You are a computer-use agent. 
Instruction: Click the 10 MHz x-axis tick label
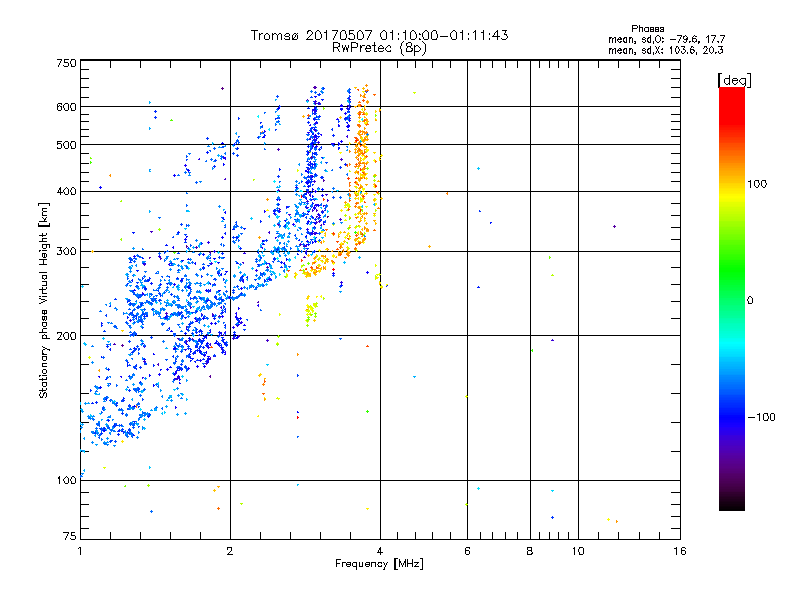(x=578, y=551)
